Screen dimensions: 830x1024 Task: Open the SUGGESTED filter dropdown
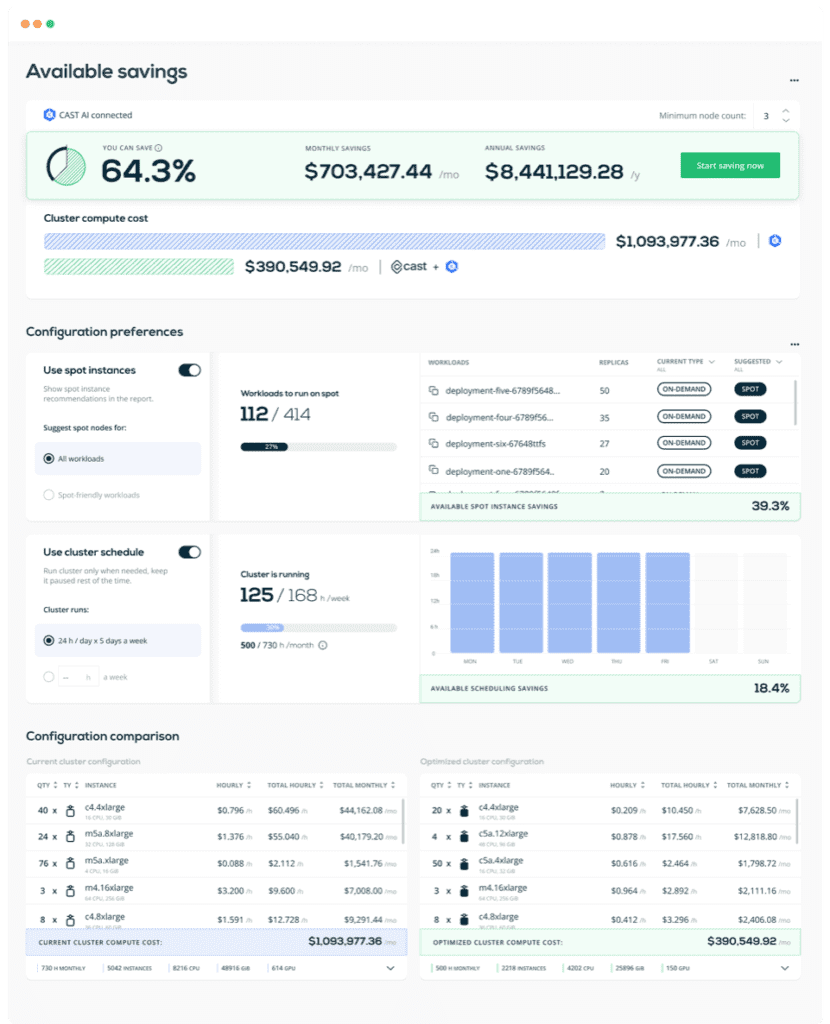[779, 362]
